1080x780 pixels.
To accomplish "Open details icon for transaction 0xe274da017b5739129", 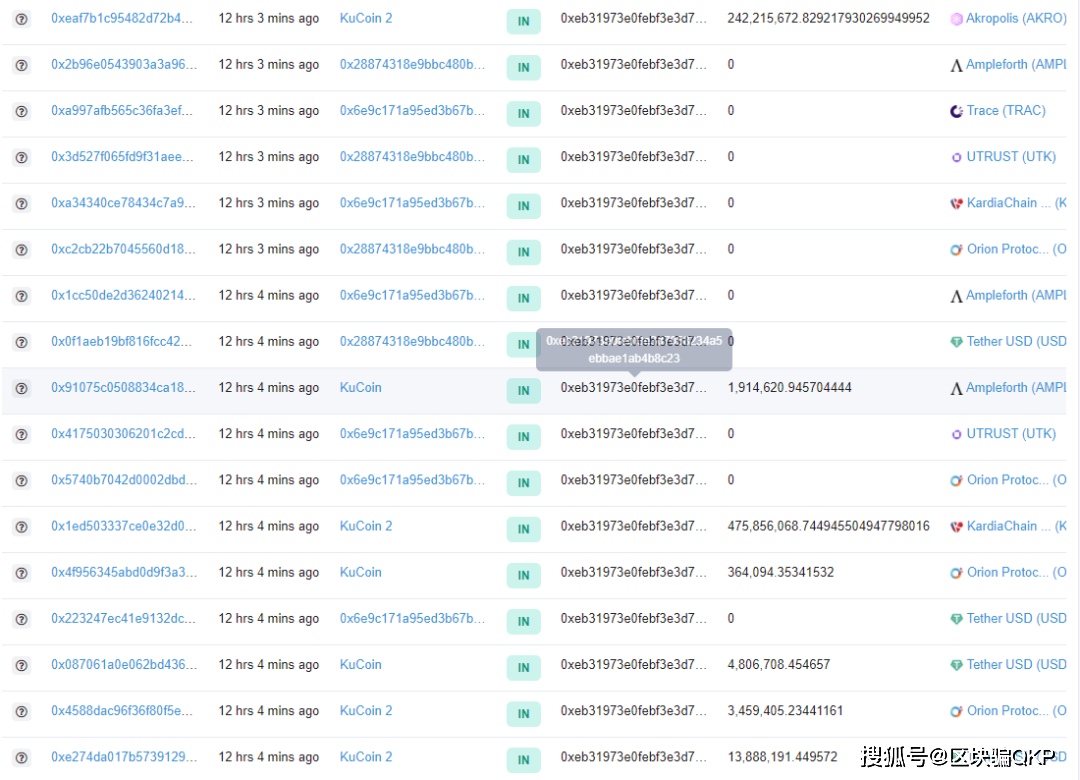I will 21,758.
